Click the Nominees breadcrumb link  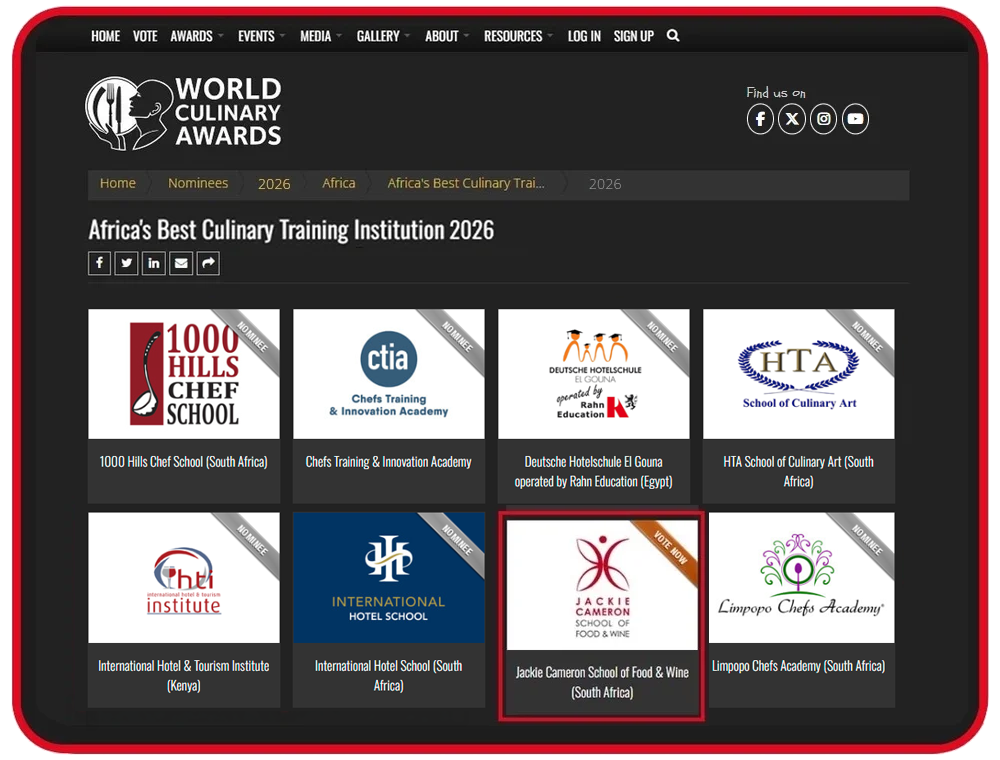198,184
